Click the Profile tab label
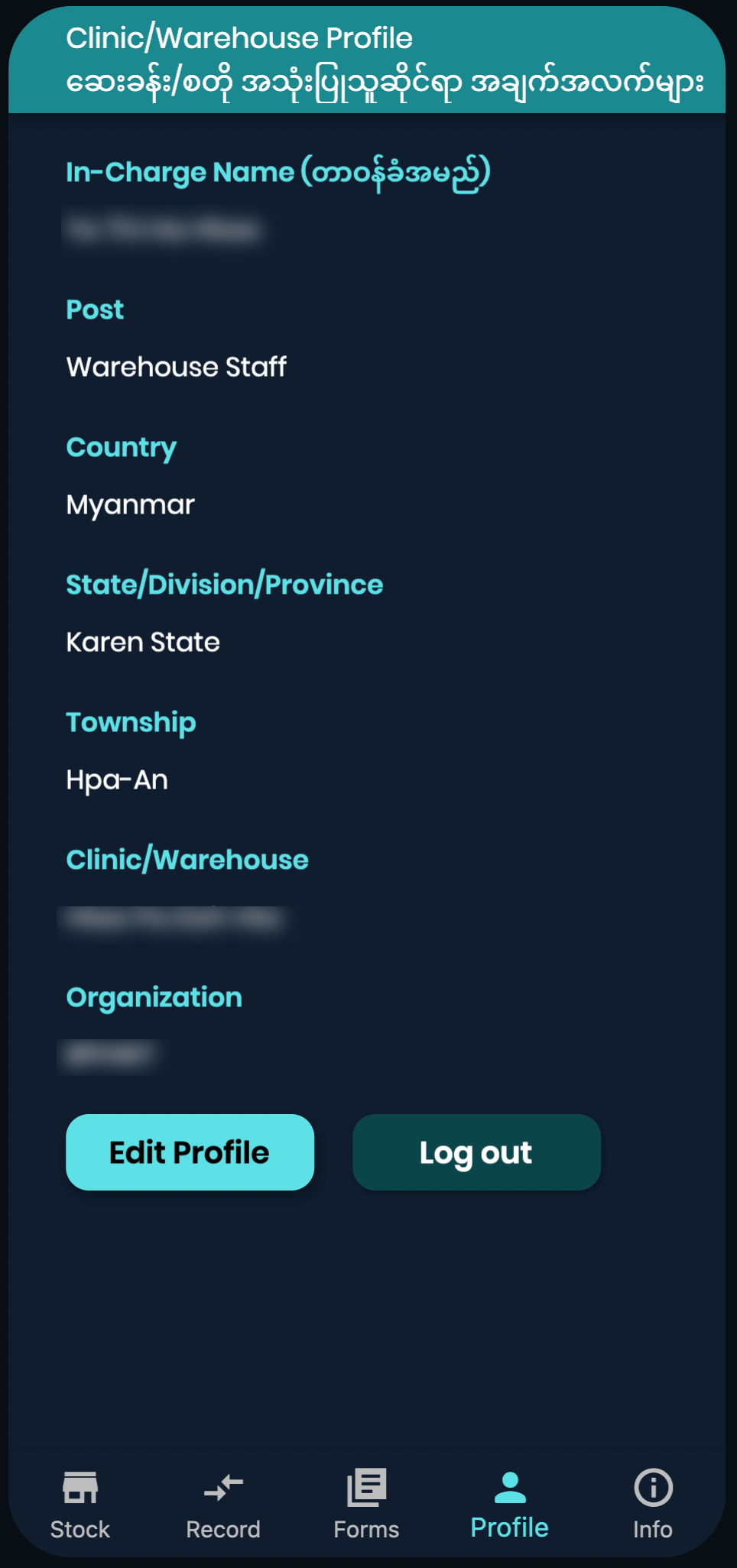 tap(510, 1528)
